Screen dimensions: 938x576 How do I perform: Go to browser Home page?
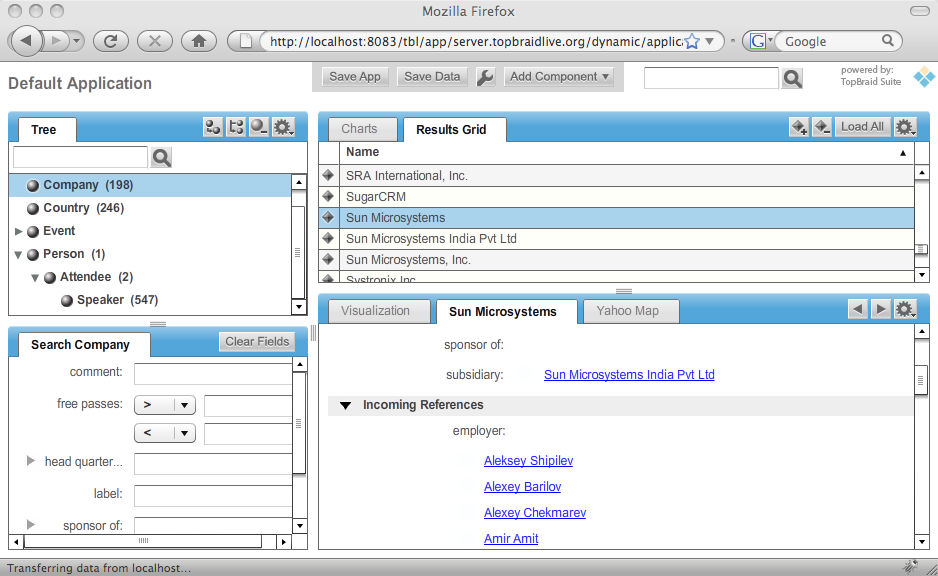tap(199, 41)
